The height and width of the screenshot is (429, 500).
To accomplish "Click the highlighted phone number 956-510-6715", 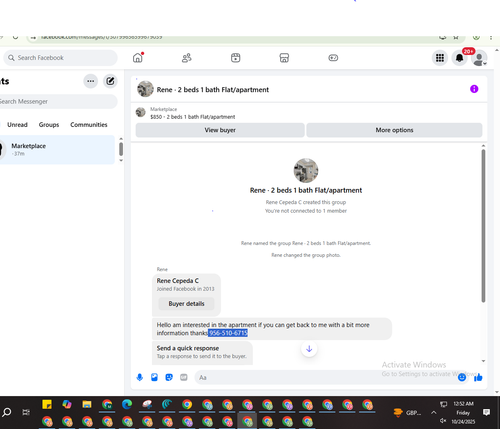I will click(x=228, y=333).
